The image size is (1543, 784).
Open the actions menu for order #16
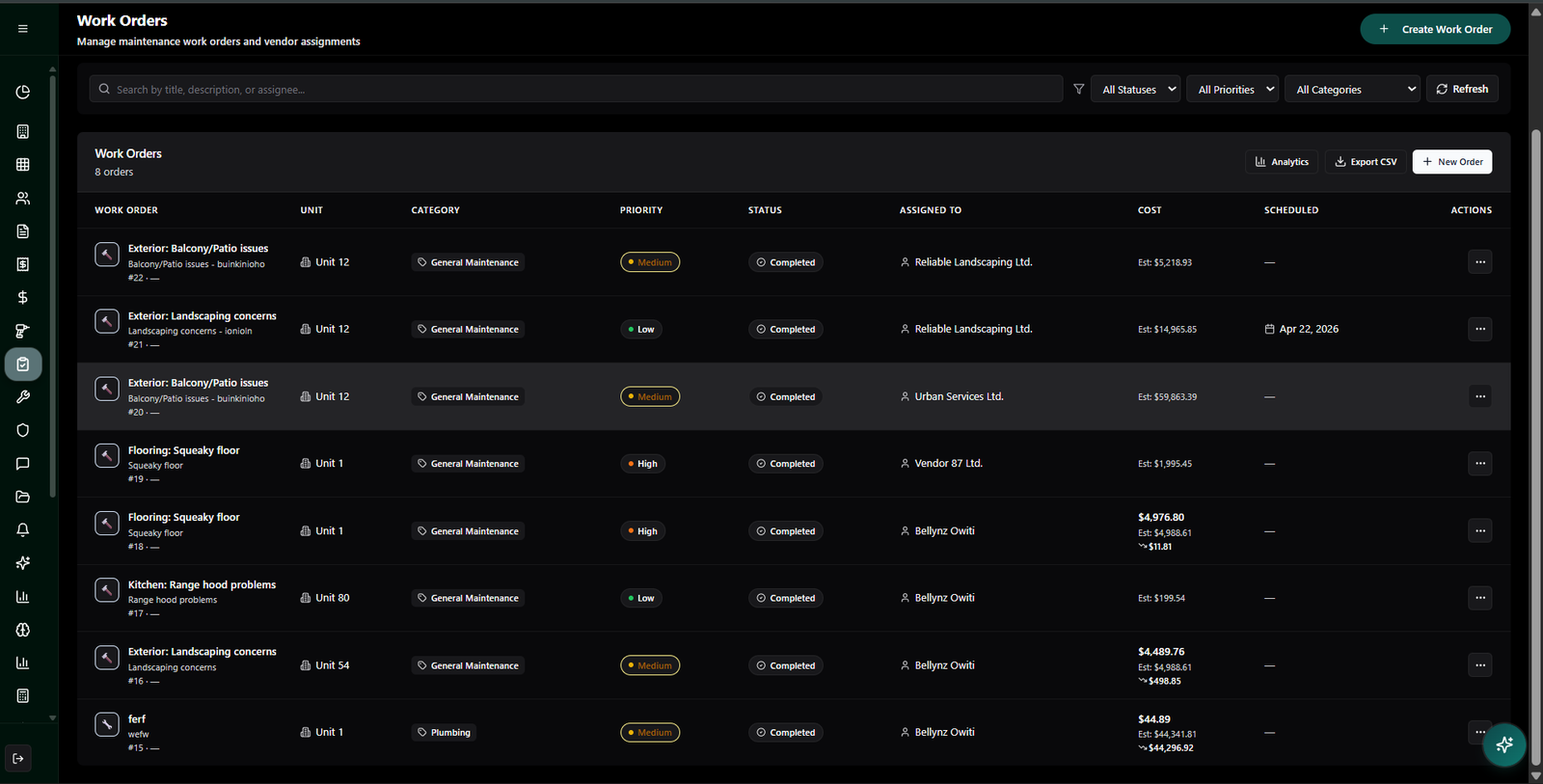click(1480, 665)
